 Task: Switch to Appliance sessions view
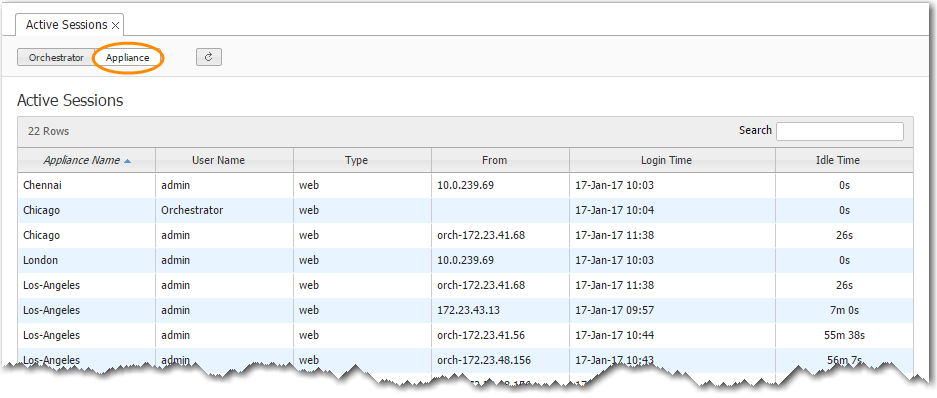point(128,58)
